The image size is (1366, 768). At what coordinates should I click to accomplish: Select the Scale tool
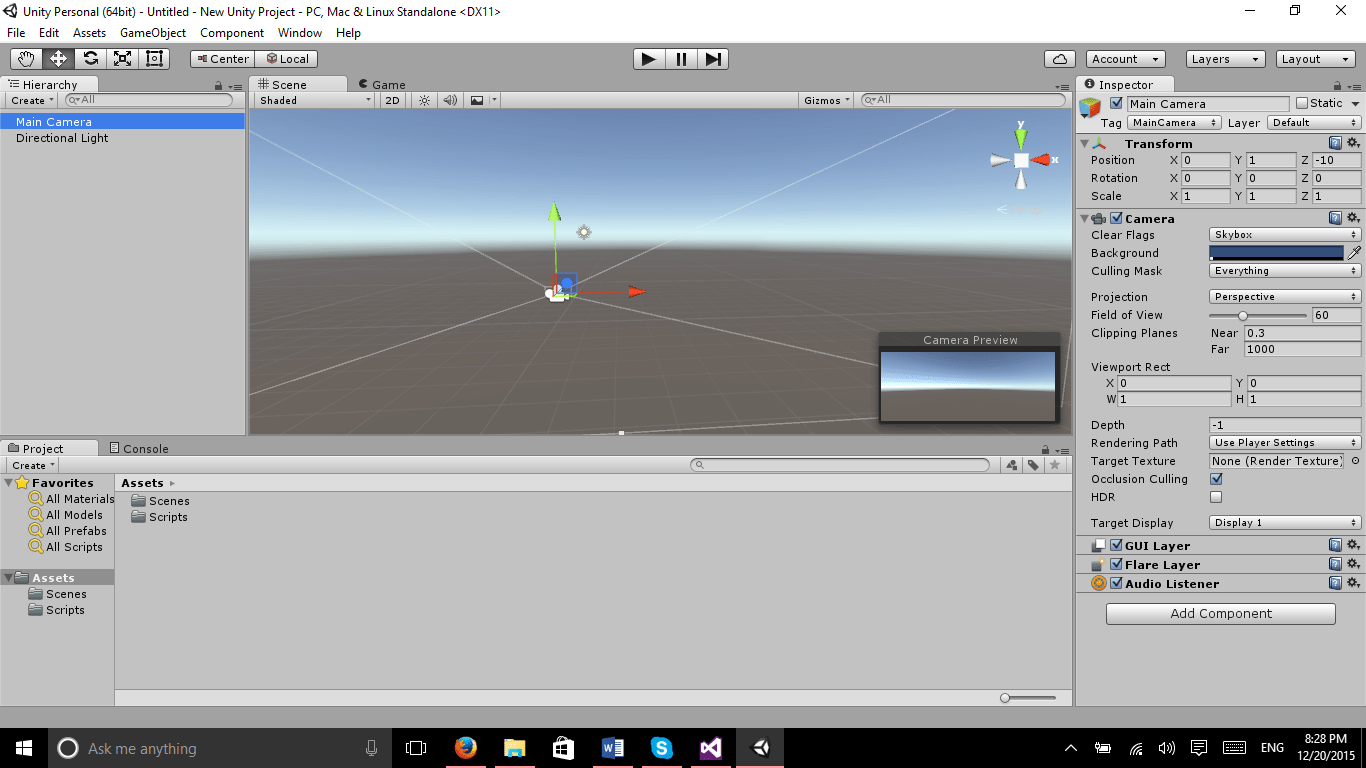[122, 58]
